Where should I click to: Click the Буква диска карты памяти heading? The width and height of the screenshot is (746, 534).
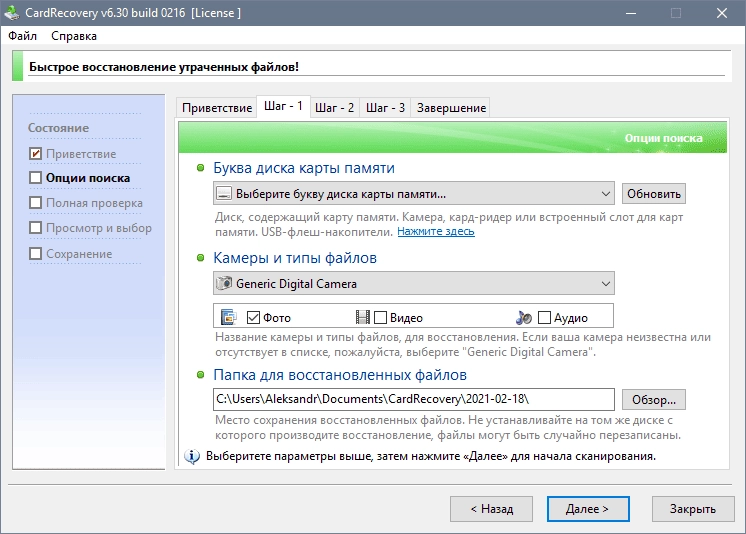[304, 168]
